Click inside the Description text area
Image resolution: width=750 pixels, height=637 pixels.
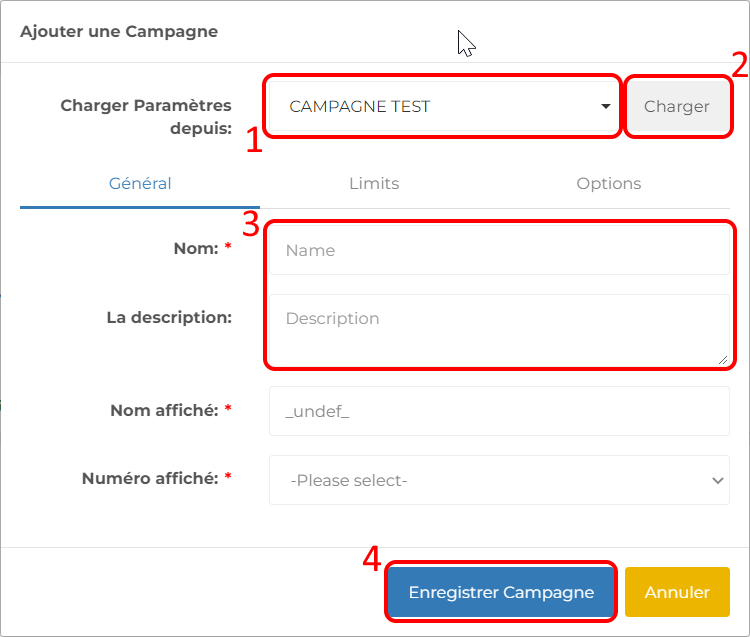498,330
